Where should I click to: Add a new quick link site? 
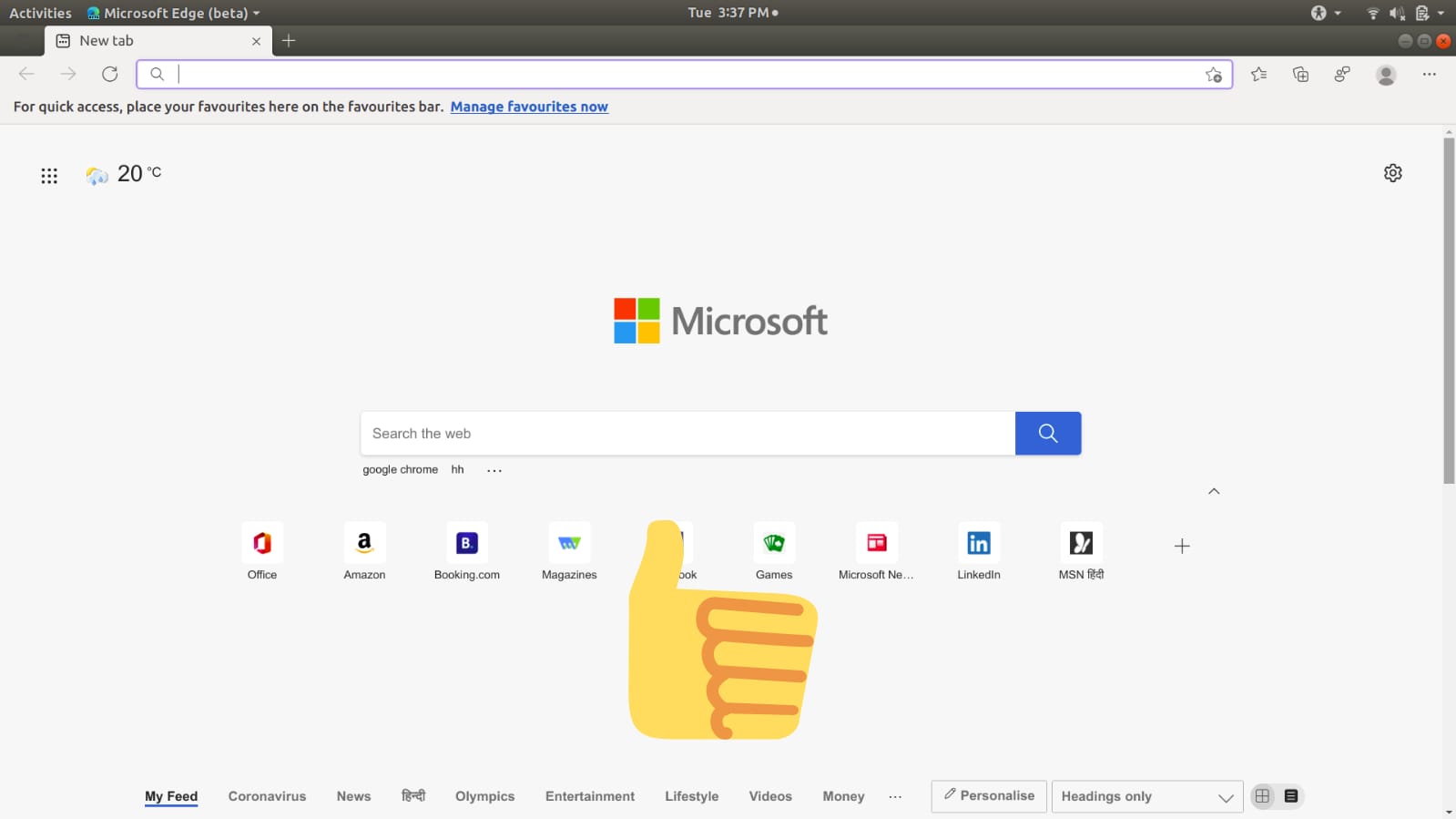tap(1182, 546)
